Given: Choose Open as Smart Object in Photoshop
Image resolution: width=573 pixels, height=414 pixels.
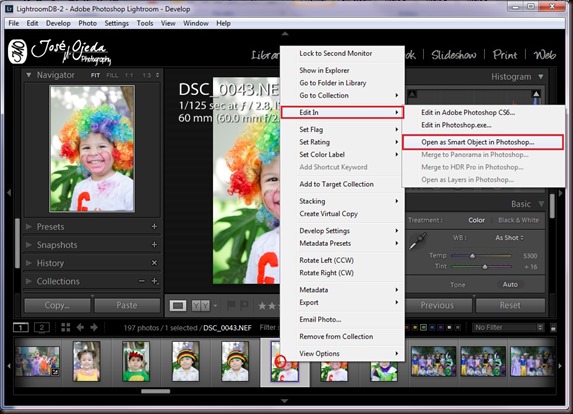Looking at the screenshot, I should pos(482,142).
